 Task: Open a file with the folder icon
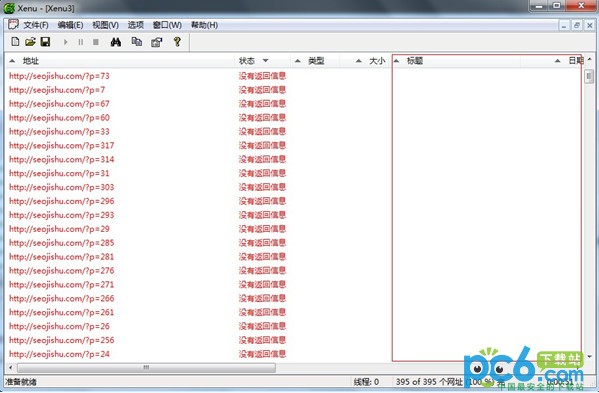[30, 42]
